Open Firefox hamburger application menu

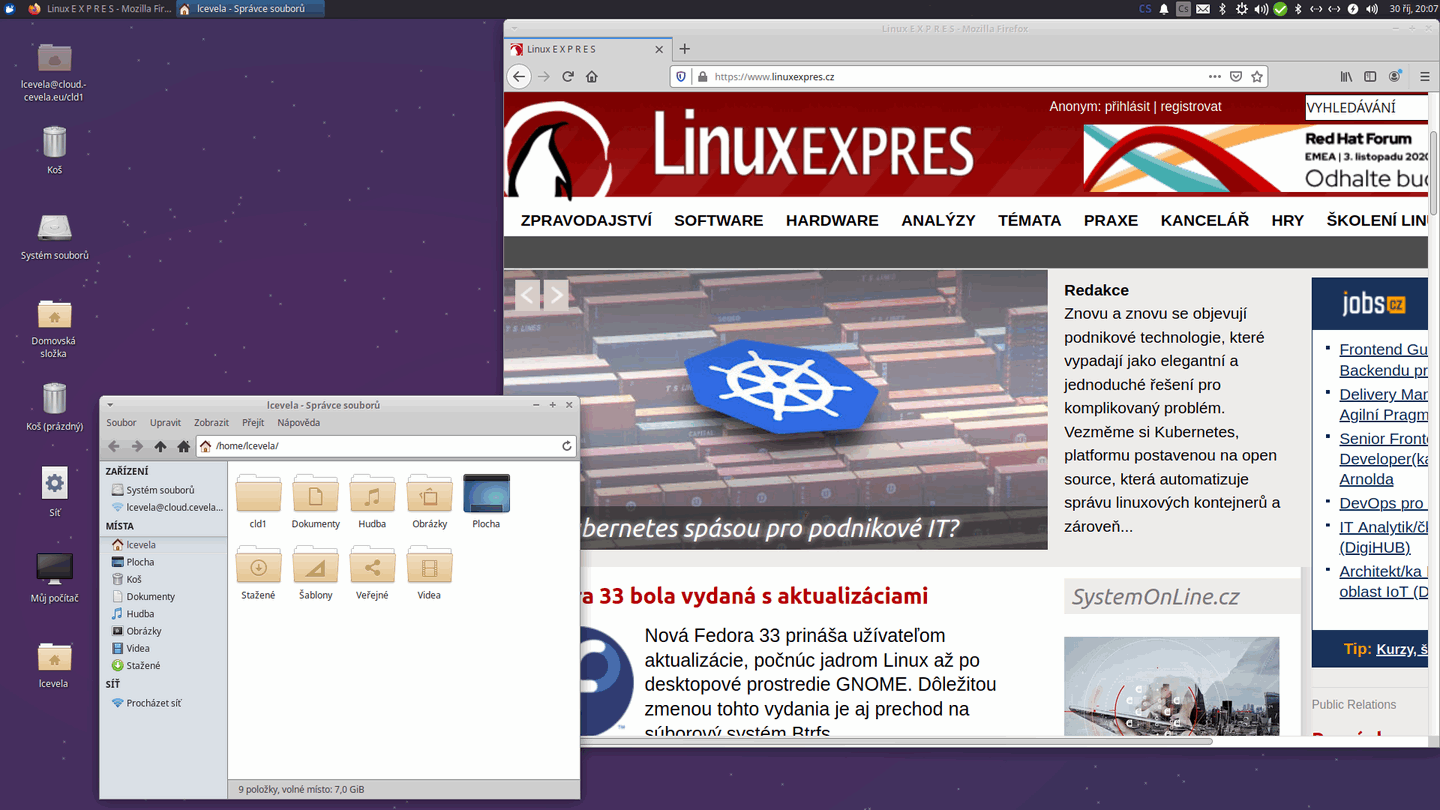tap(1425, 76)
